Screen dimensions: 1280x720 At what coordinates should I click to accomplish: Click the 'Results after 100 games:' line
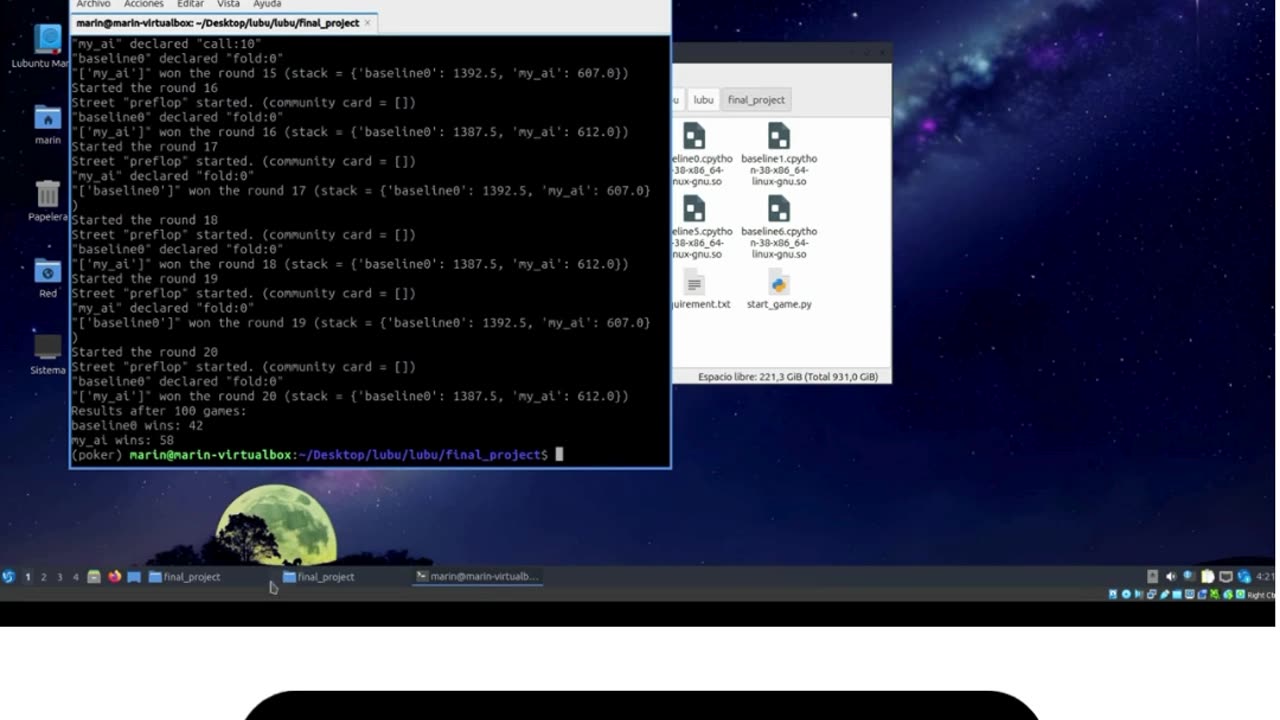point(159,411)
